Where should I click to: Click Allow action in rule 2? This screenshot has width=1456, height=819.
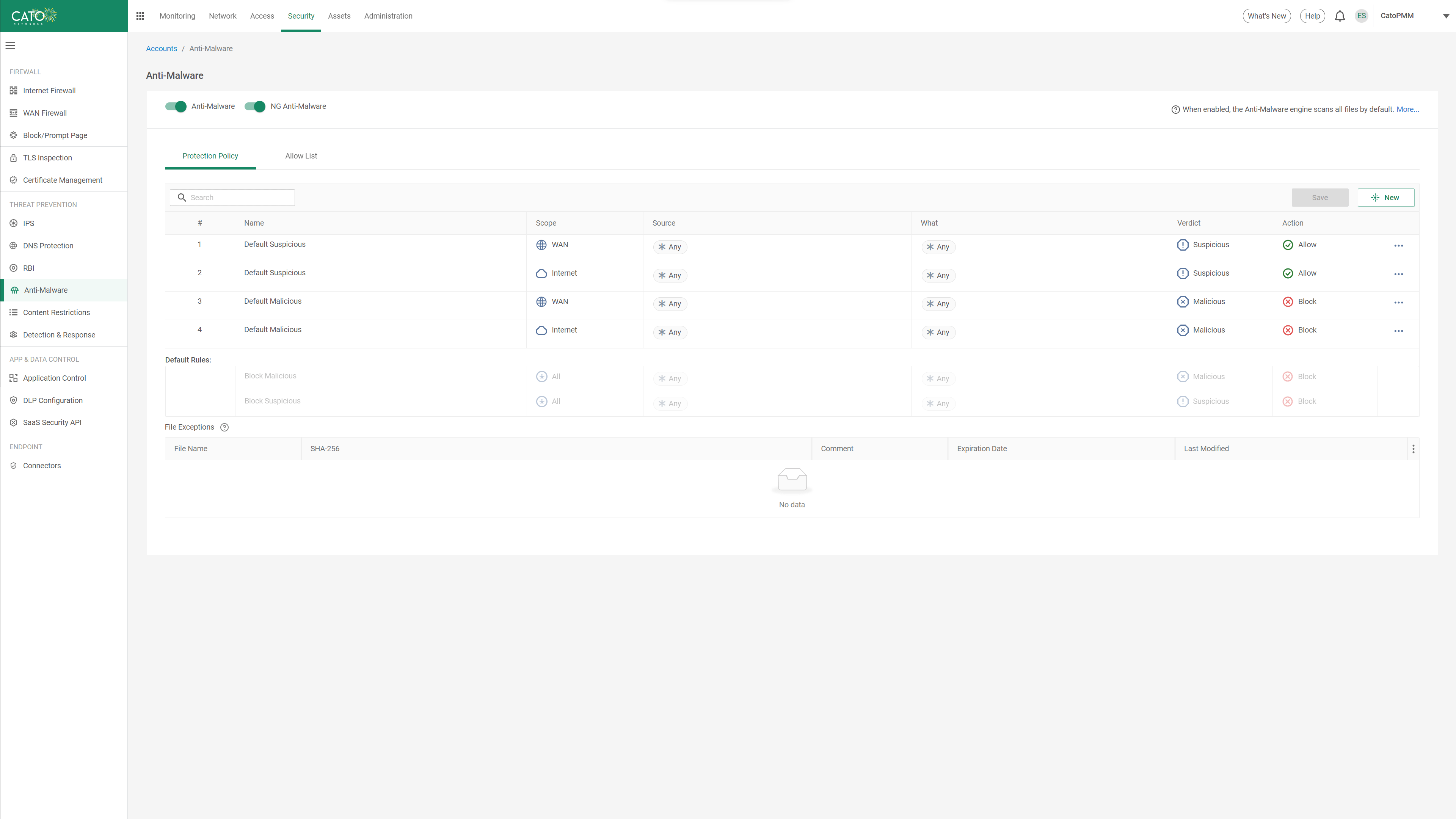[1299, 273]
